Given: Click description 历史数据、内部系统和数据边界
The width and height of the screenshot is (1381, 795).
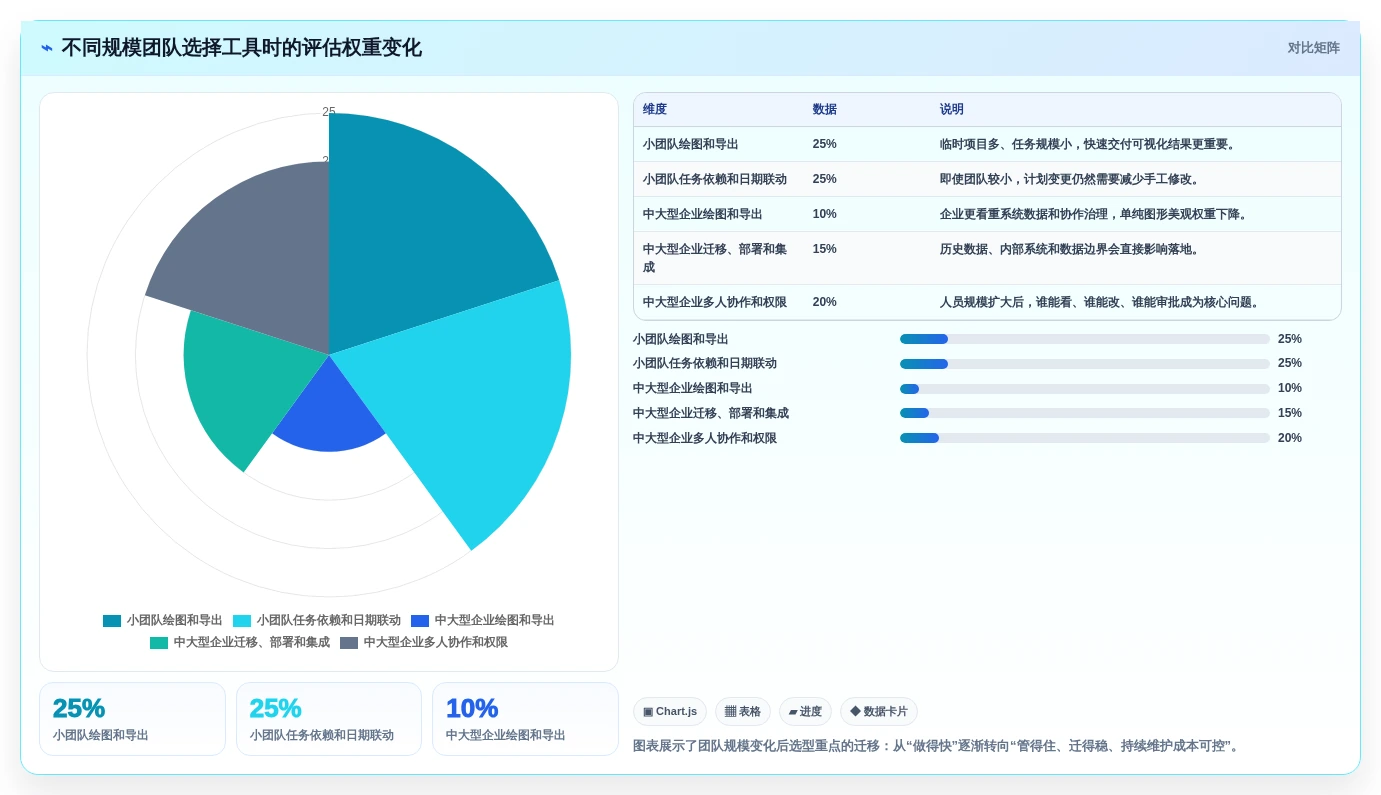Looking at the screenshot, I should (x=1072, y=249).
